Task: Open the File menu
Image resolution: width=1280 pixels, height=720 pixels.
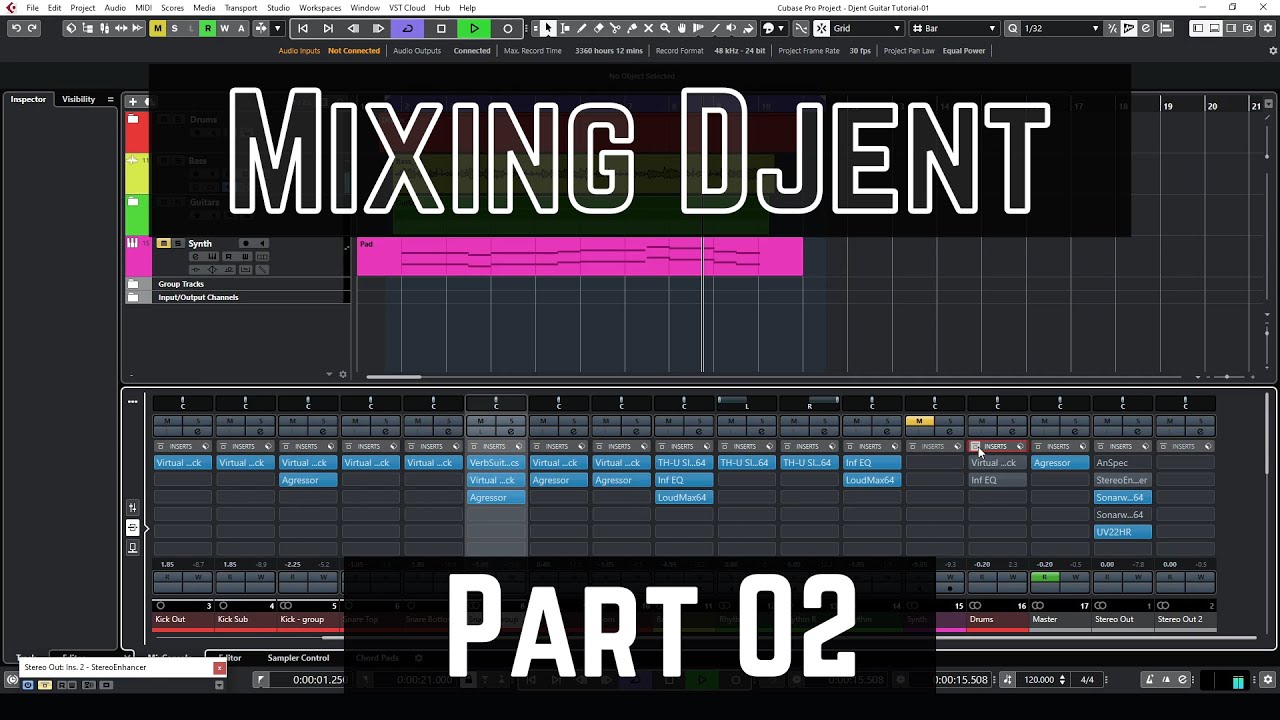Action: pyautogui.click(x=33, y=8)
